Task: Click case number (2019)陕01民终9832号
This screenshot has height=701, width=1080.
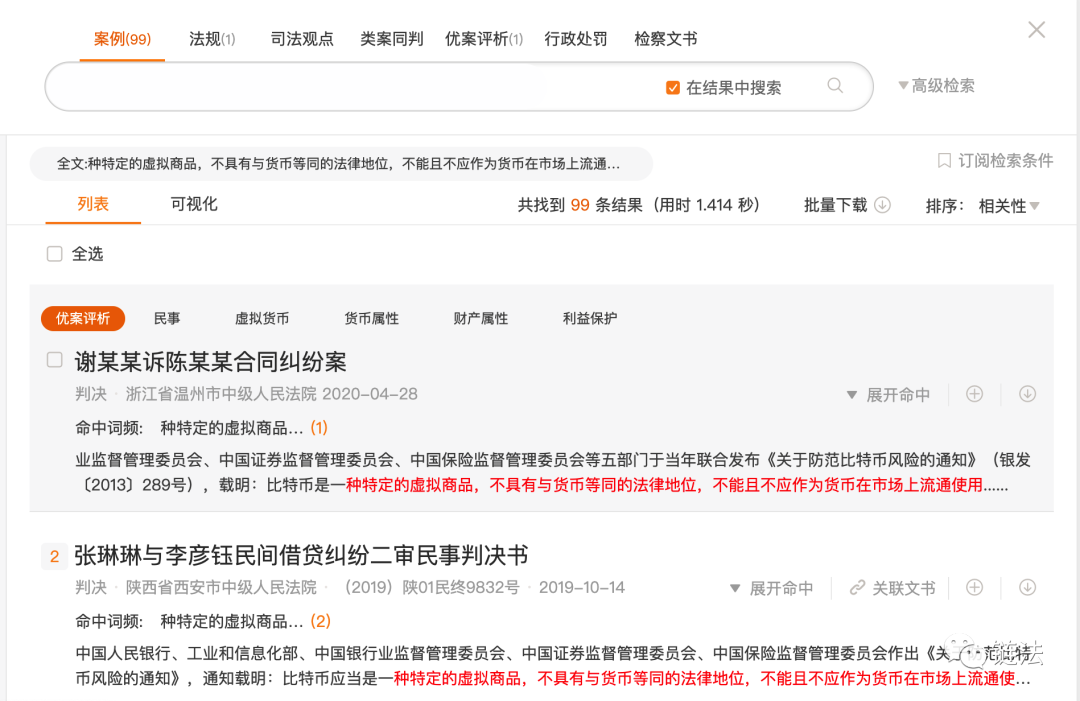Action: 431,587
